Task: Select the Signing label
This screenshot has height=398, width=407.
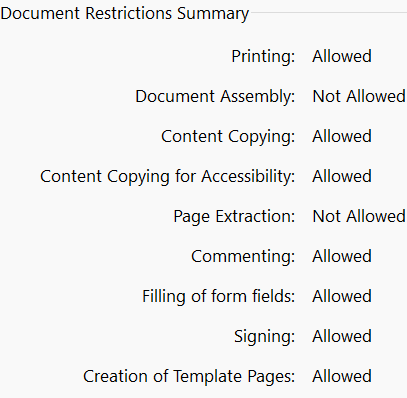Action: pyautogui.click(x=265, y=337)
